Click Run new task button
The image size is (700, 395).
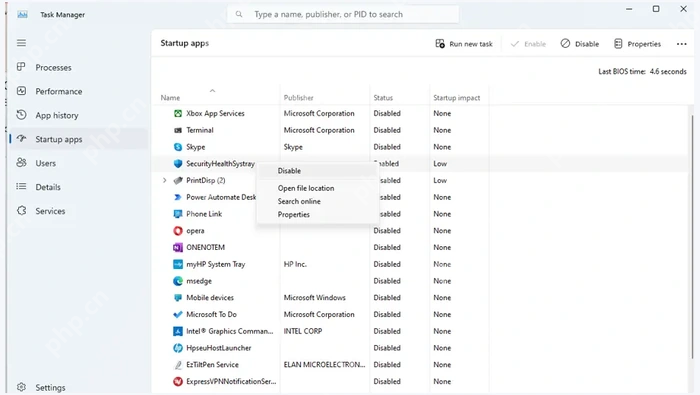tap(464, 44)
